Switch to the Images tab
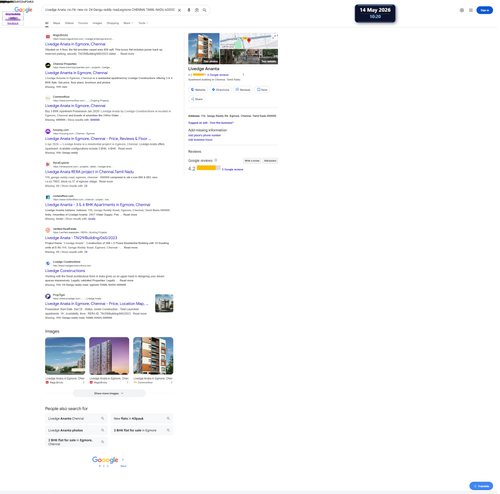The height and width of the screenshot is (494, 500). pos(97,23)
